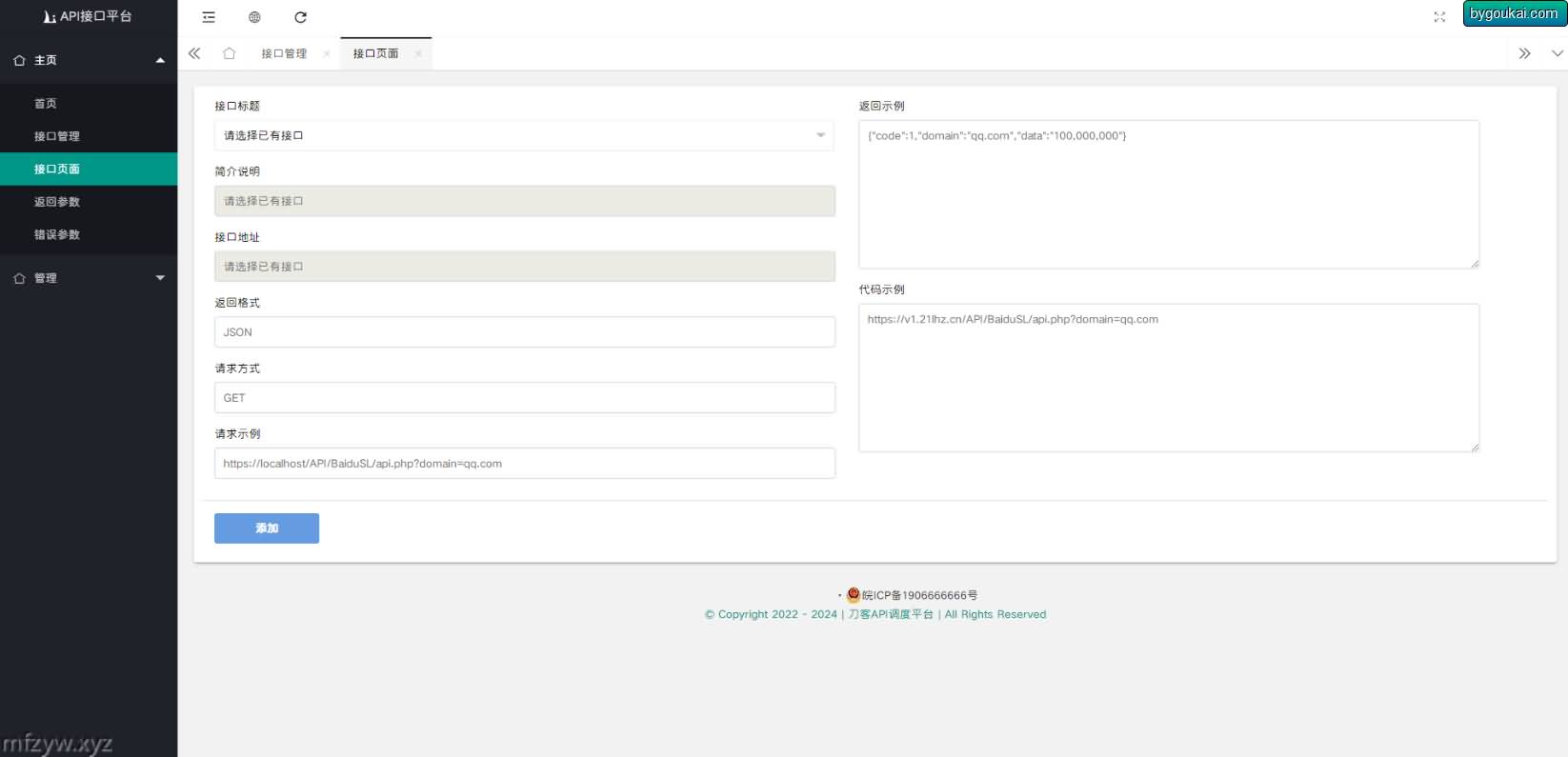This screenshot has height=757, width=1568.
Task: Open the tab options dropdown arrow
Action: tap(1557, 53)
